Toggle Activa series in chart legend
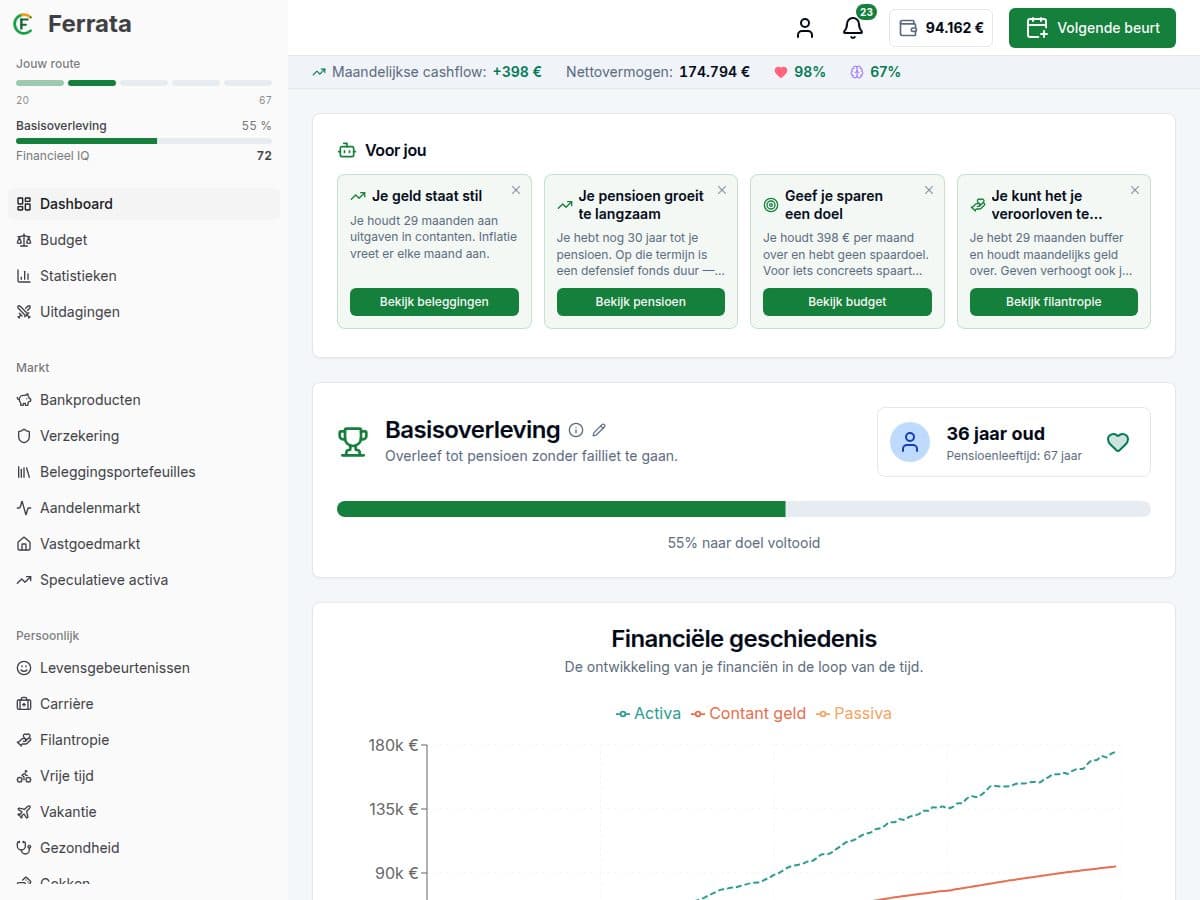 point(648,713)
